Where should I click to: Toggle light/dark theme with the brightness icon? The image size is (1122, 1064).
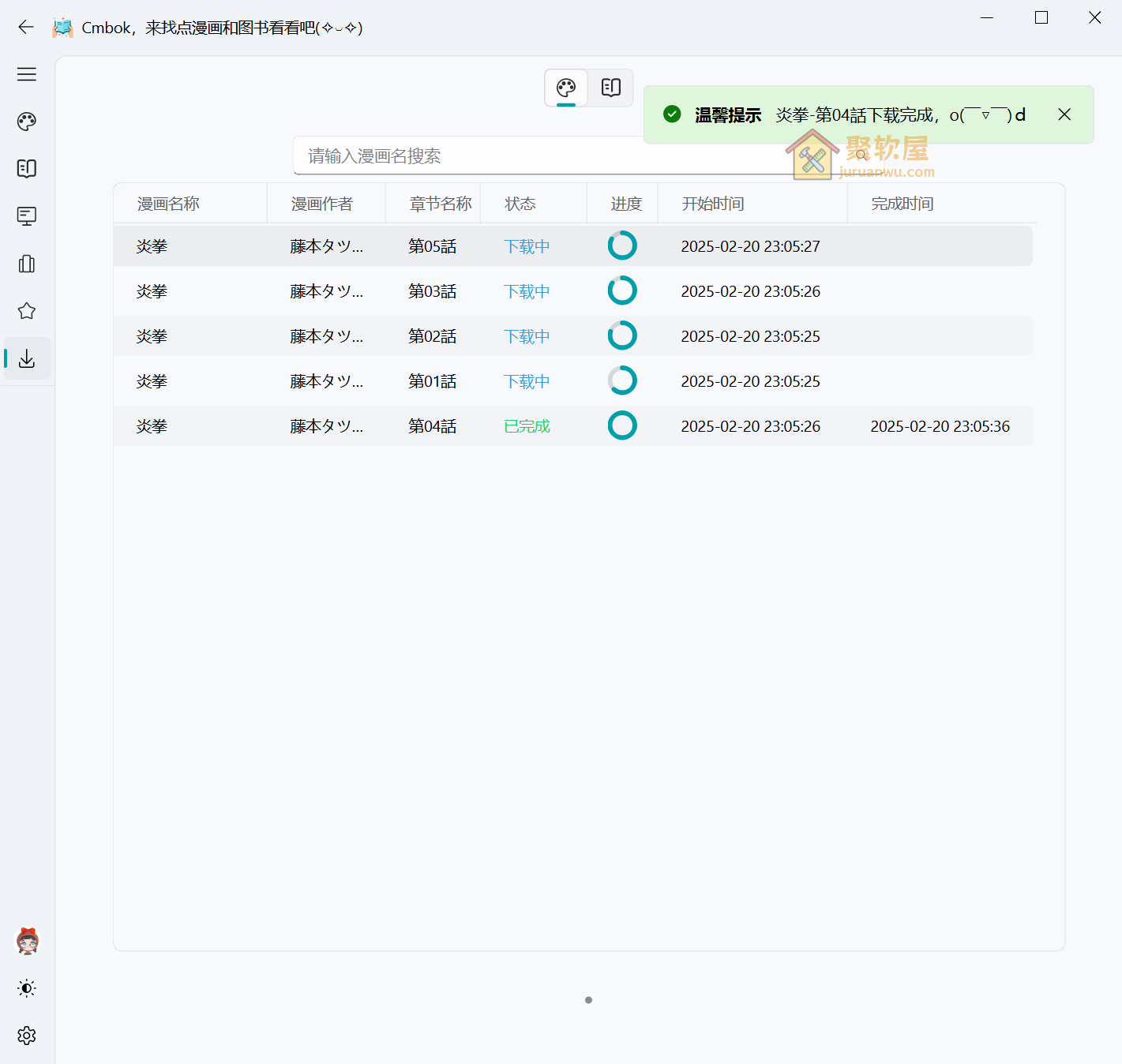pyautogui.click(x=26, y=987)
